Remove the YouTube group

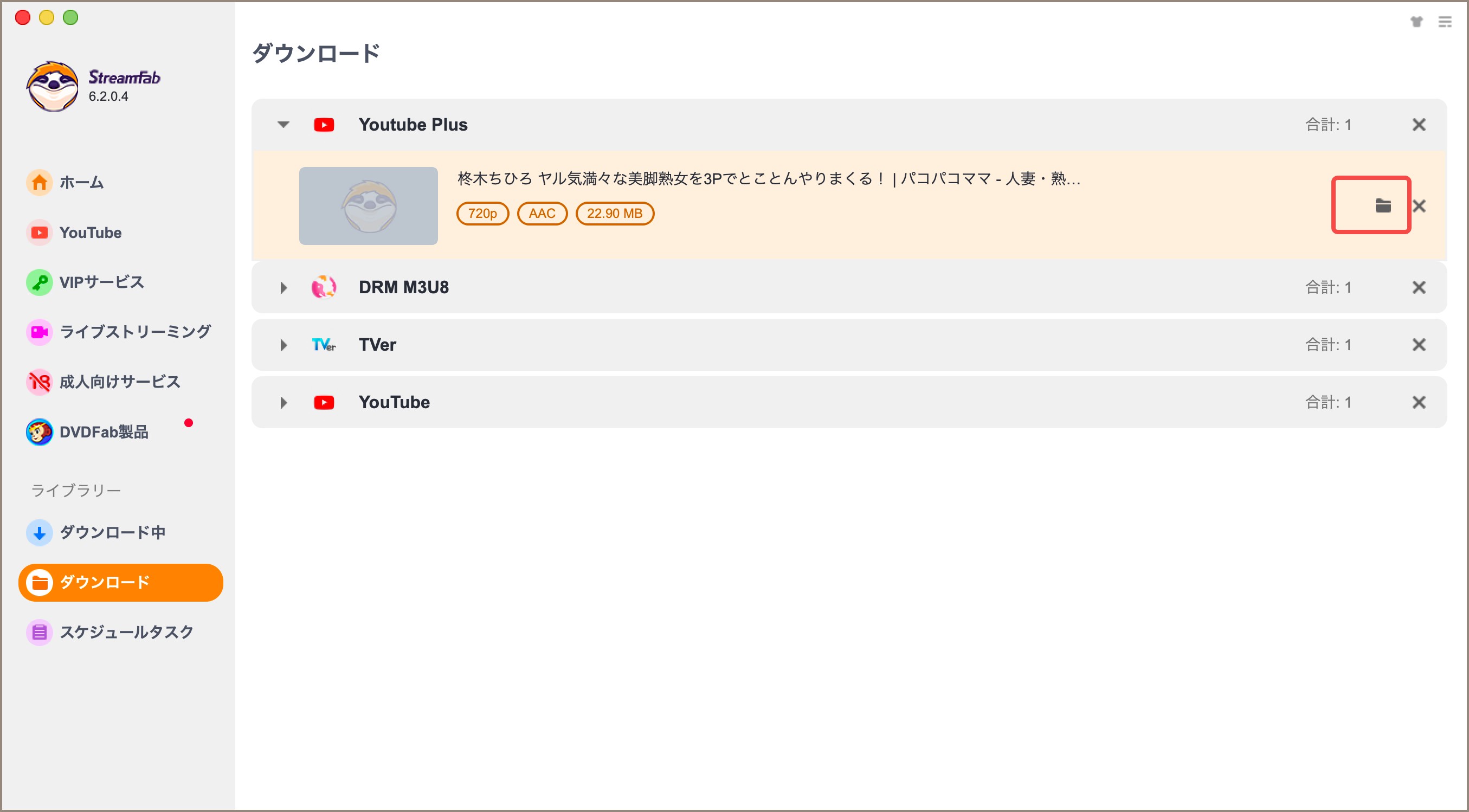[x=1419, y=403]
